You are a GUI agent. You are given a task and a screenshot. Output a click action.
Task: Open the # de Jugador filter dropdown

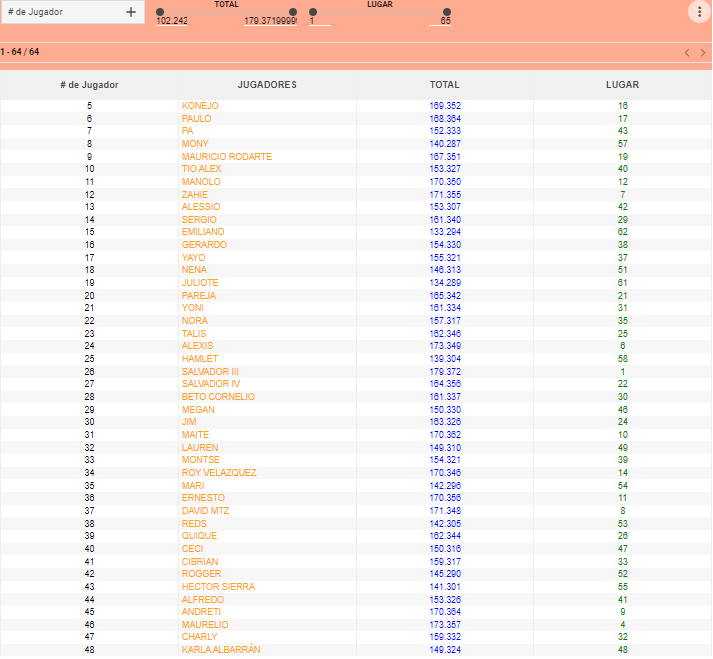(73, 12)
